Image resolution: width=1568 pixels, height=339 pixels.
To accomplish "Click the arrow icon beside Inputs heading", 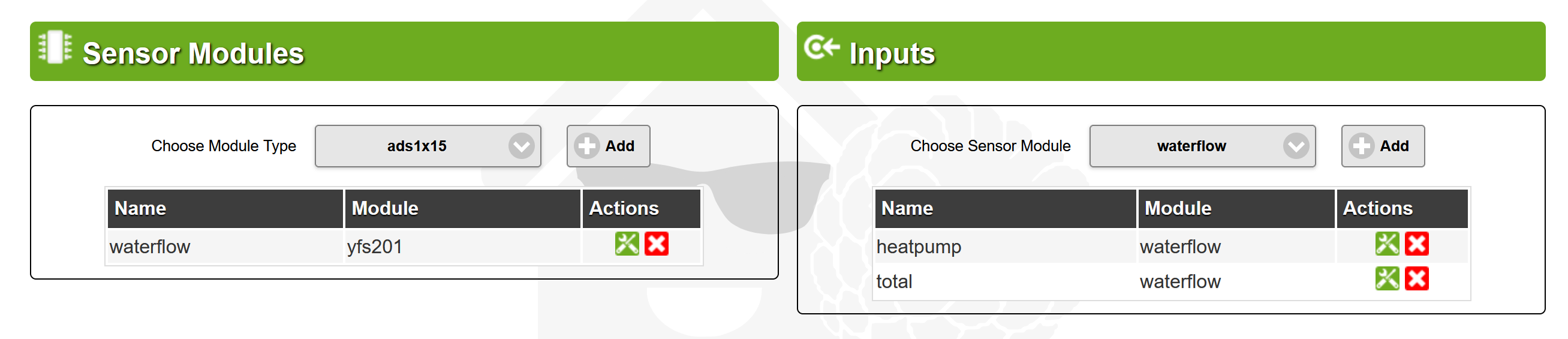I will tap(821, 47).
